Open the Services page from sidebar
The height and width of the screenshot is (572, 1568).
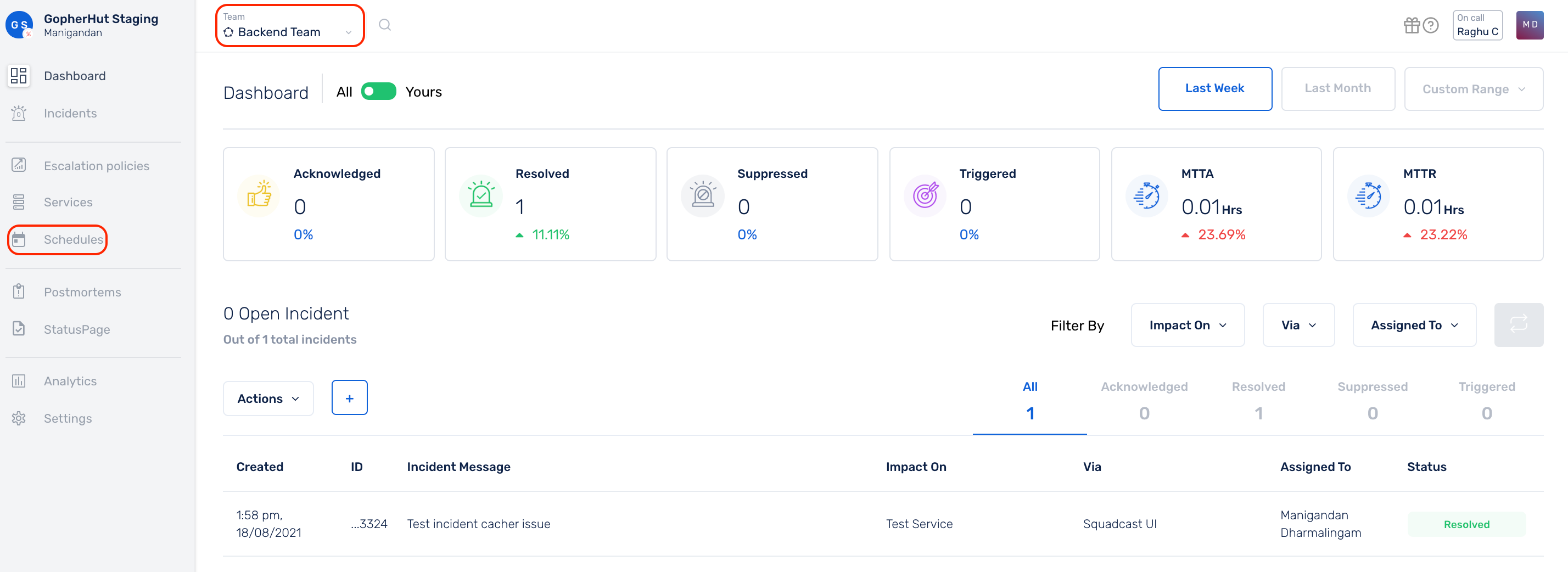click(68, 202)
